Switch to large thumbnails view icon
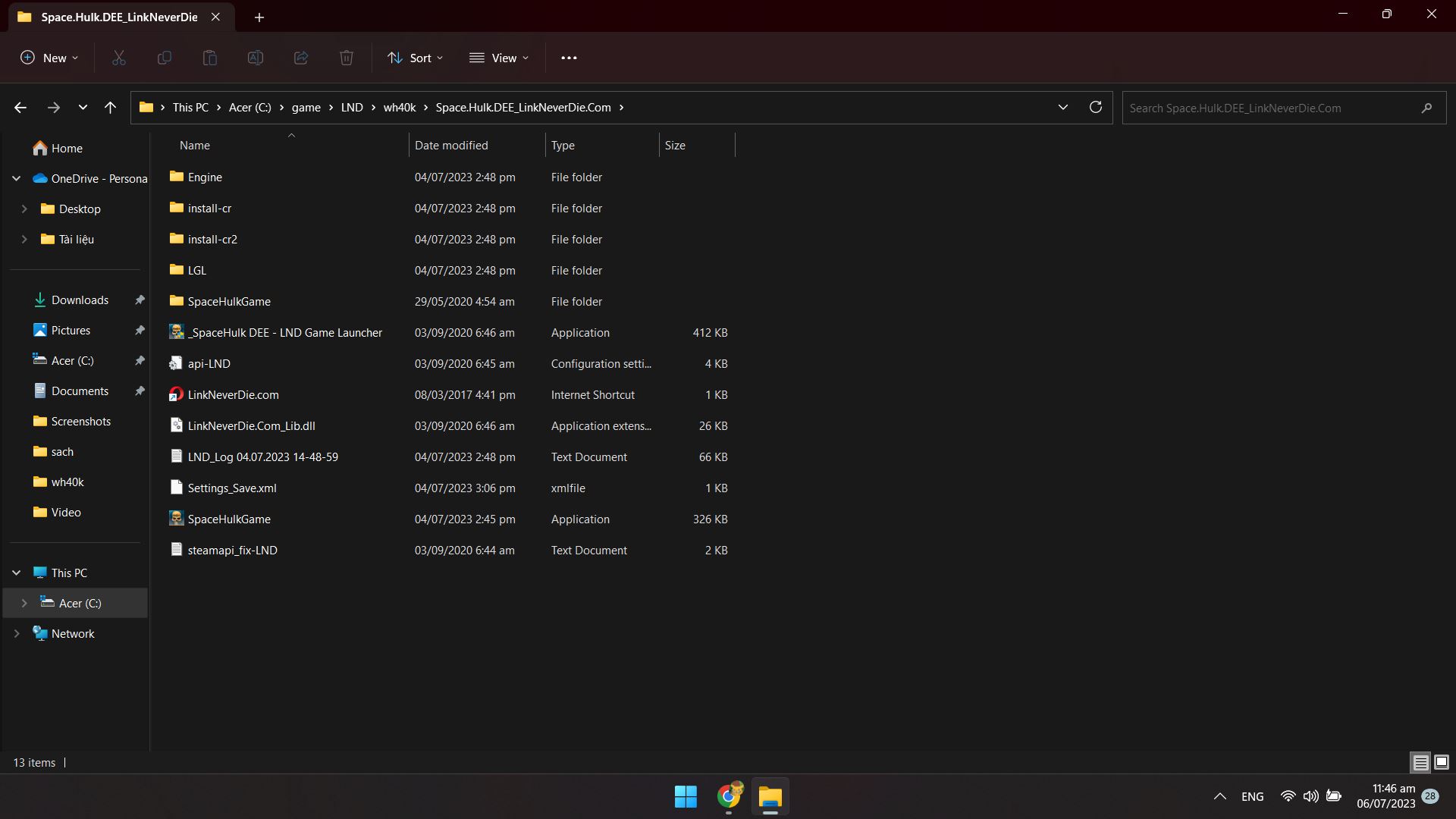This screenshot has height=819, width=1456. (x=1442, y=762)
